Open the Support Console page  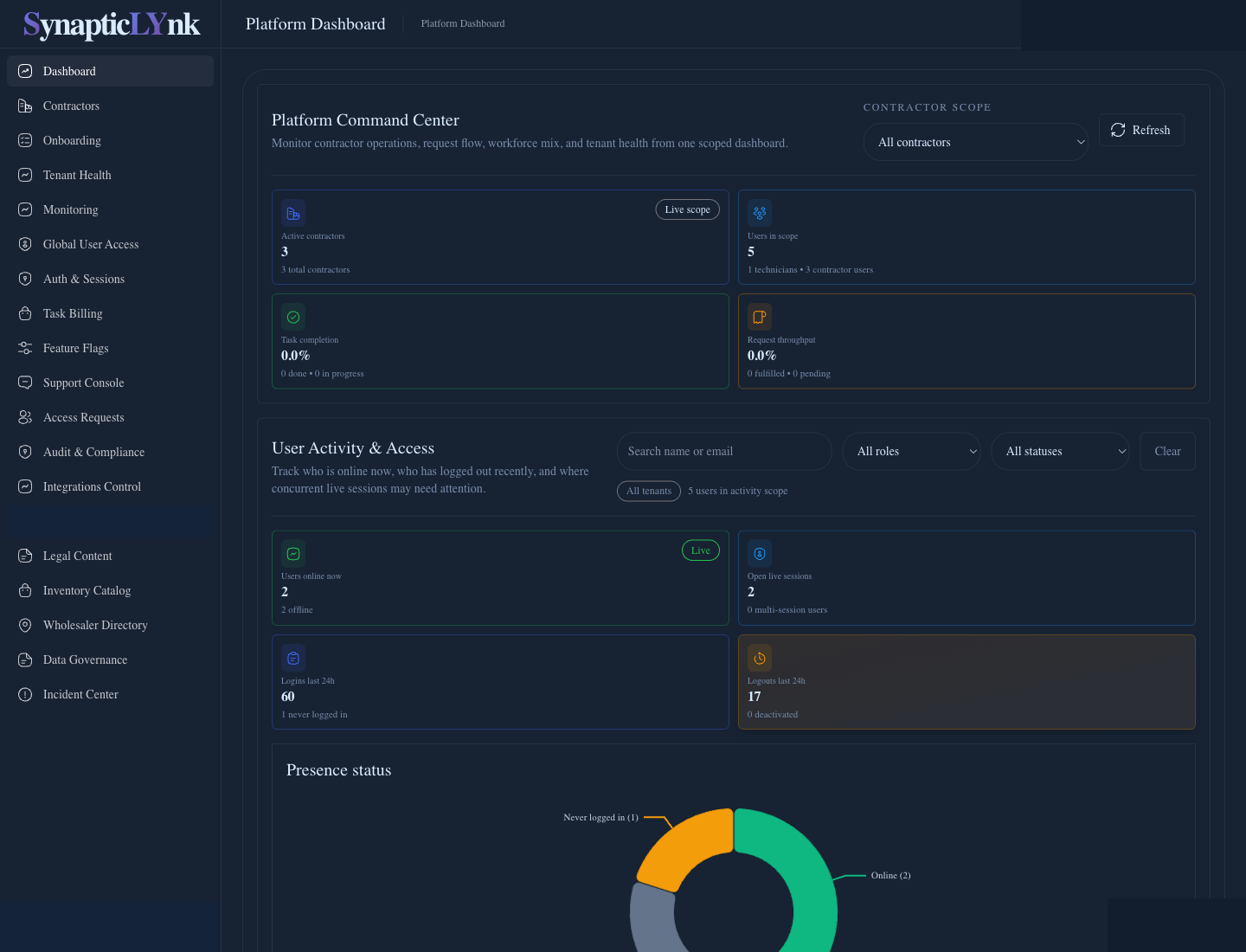[x=110, y=383]
